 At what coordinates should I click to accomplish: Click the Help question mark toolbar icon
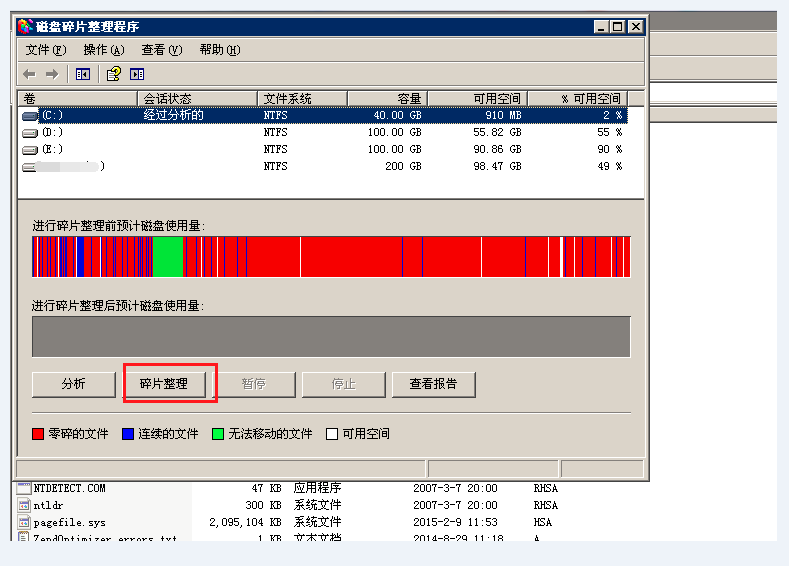113,74
